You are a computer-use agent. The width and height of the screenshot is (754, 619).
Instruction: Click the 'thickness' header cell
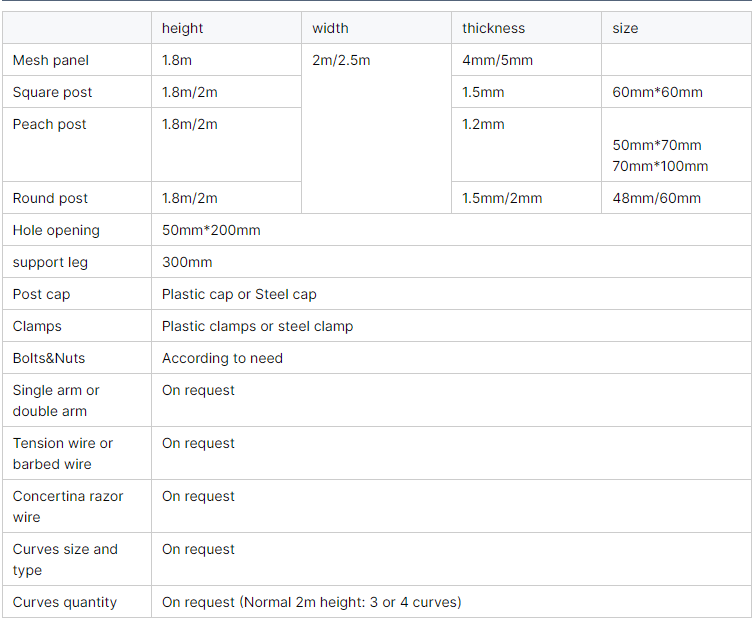click(x=526, y=28)
